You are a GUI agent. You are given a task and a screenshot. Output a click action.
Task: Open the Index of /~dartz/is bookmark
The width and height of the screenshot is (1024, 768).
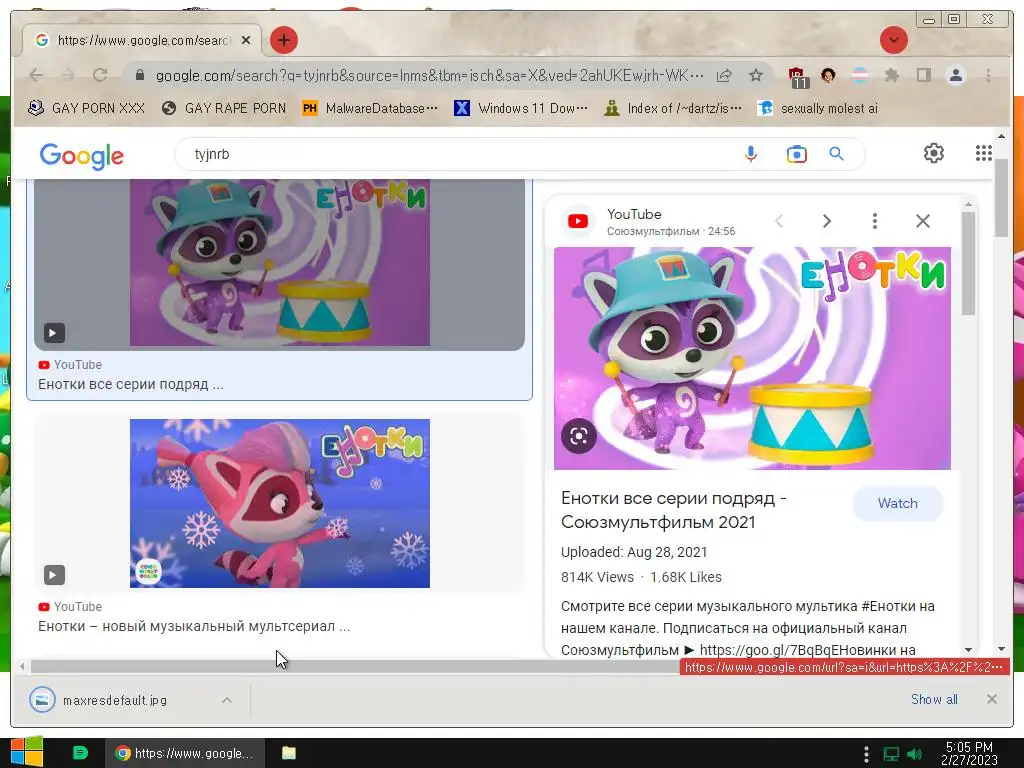[x=673, y=108]
